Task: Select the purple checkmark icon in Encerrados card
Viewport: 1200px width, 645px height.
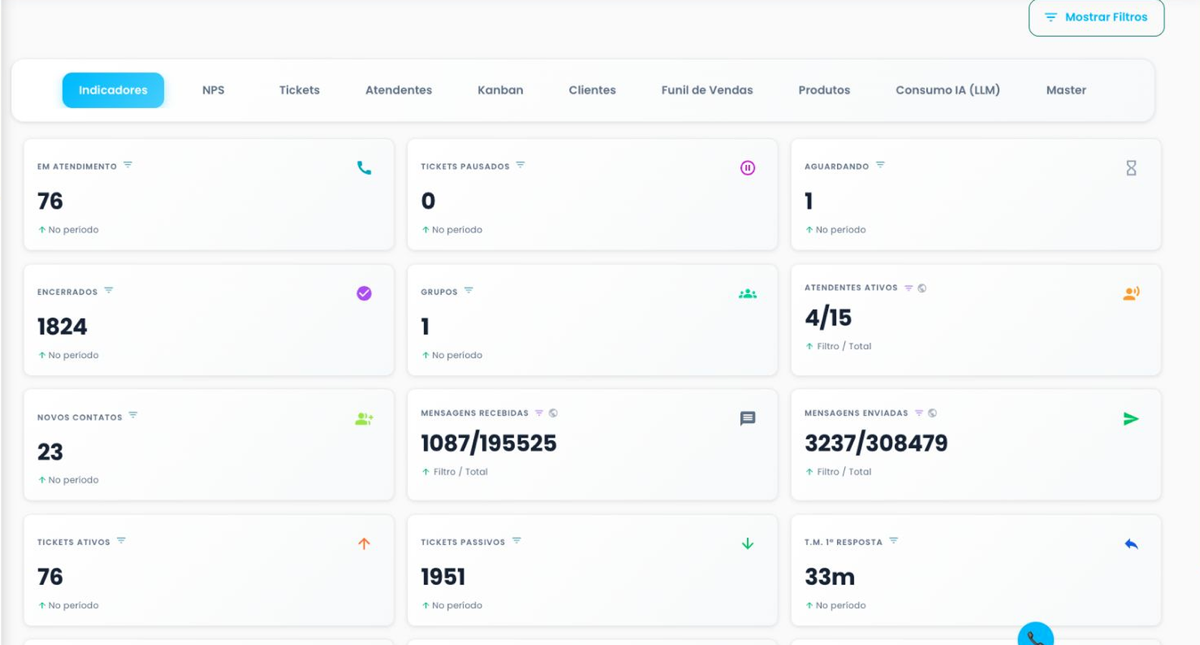Action: 364,293
